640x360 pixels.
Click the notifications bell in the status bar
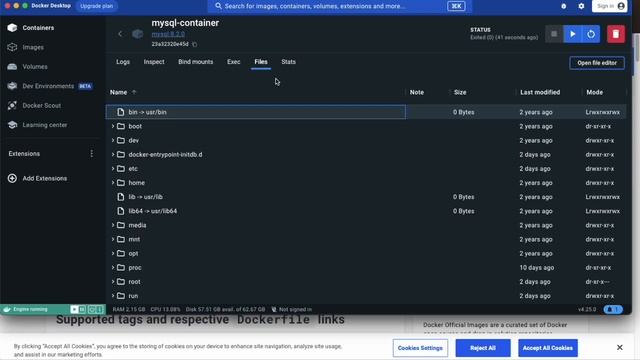(x=613, y=309)
